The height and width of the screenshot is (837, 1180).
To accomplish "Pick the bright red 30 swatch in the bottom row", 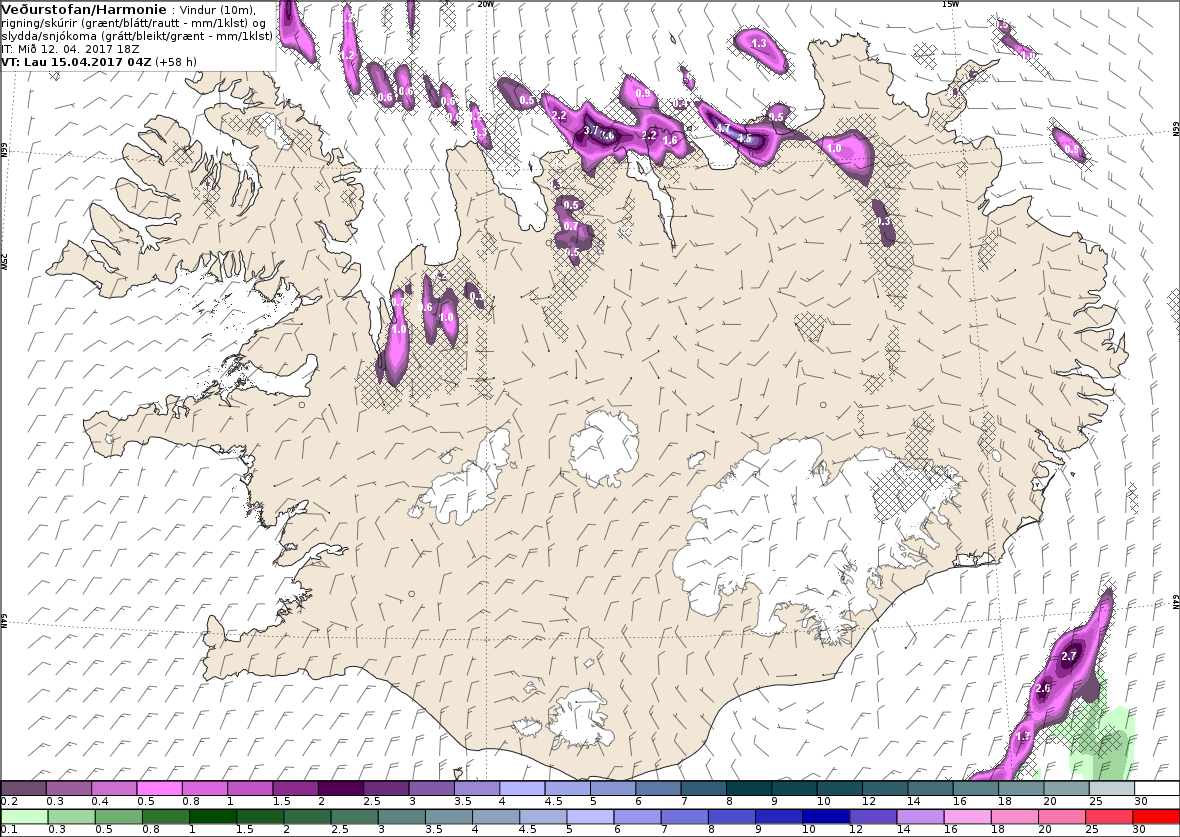I will coord(1155,817).
